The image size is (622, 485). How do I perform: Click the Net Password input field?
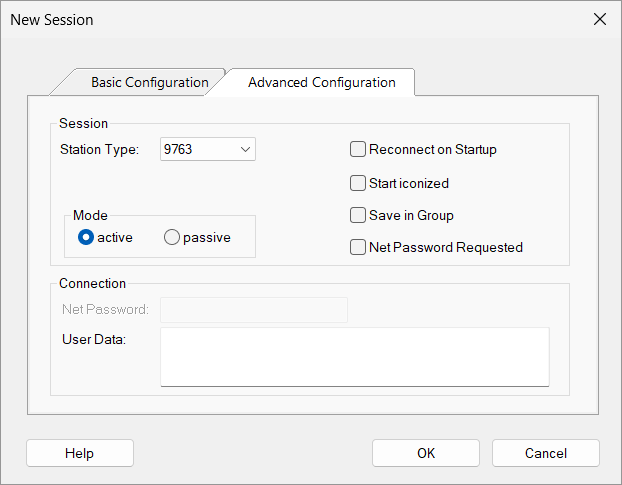254,310
